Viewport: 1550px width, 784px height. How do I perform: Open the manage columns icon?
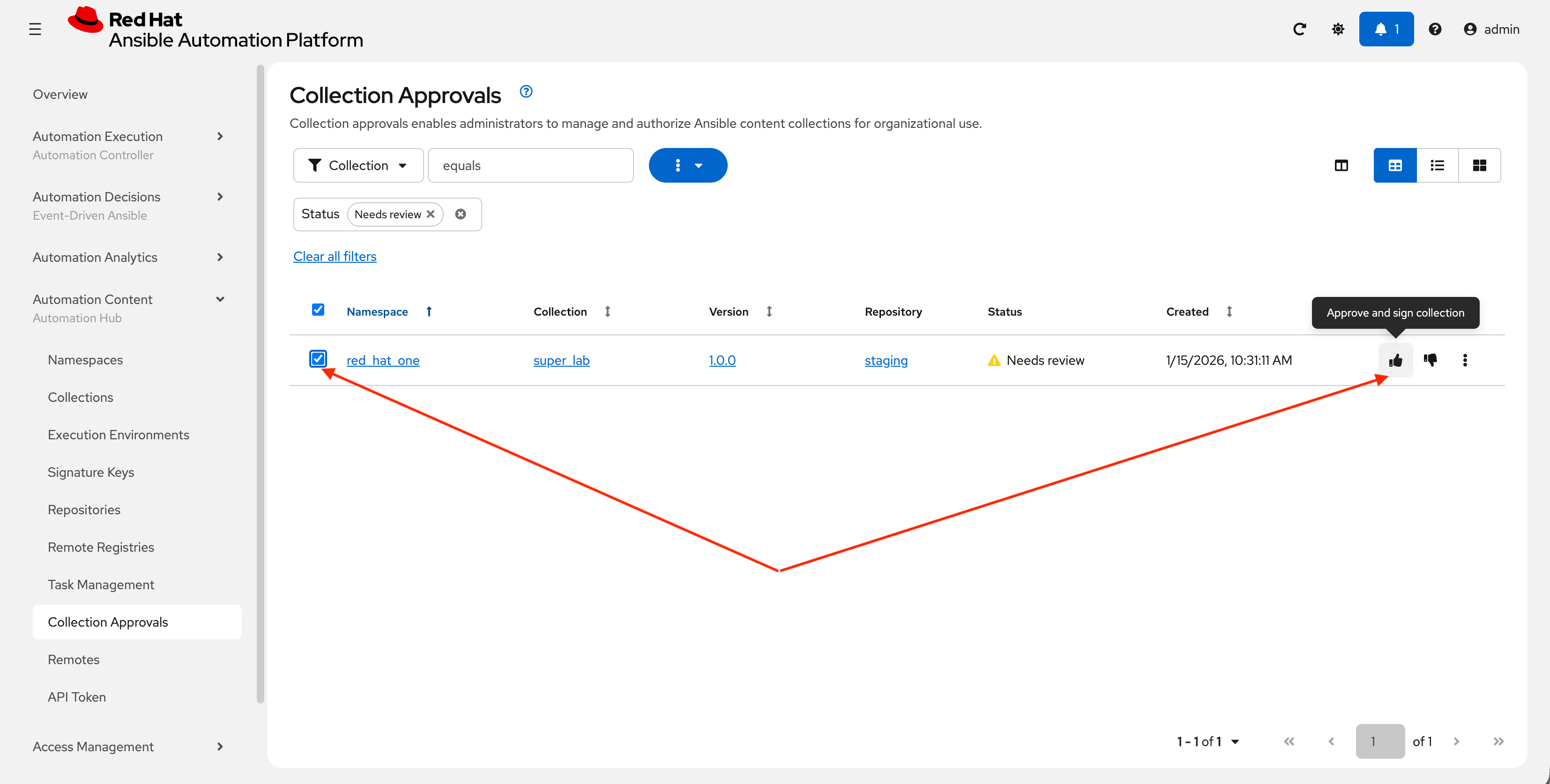tap(1341, 165)
